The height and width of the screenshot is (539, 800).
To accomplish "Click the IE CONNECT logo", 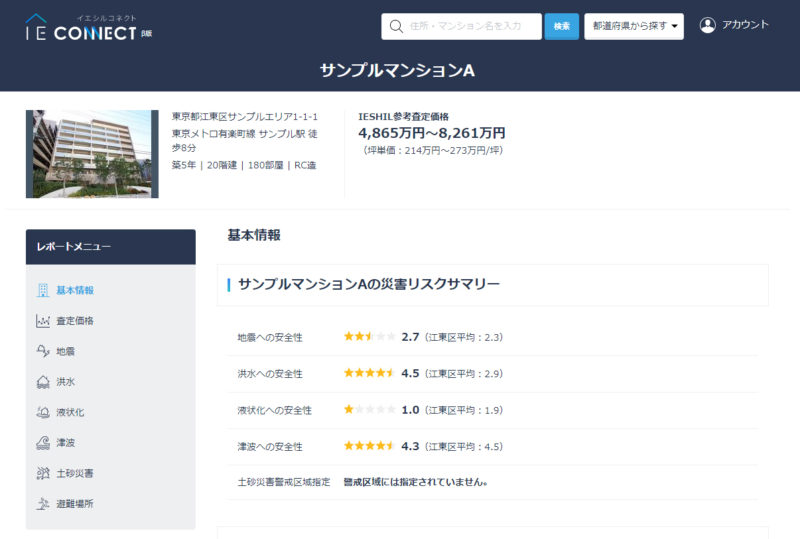I will point(89,28).
